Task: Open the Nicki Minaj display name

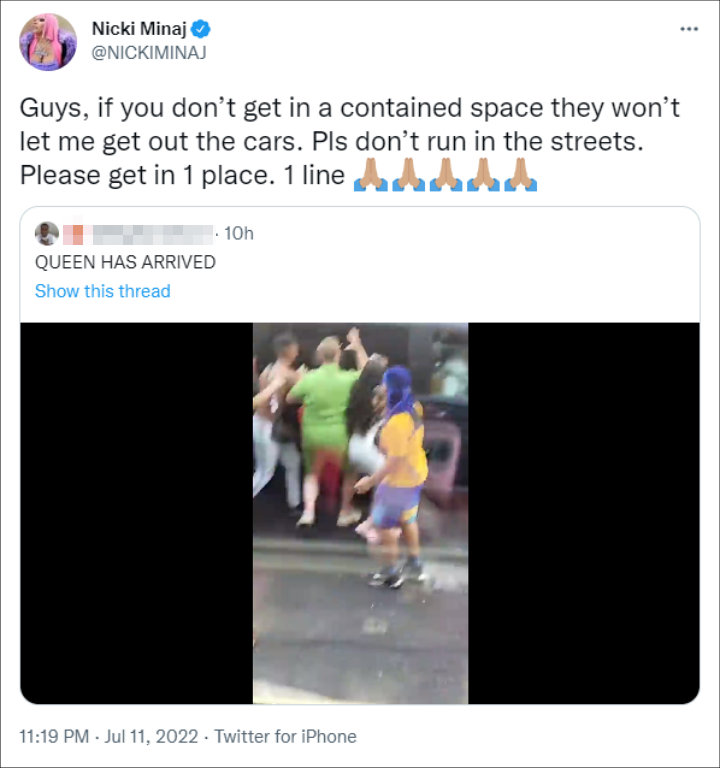Action: click(139, 29)
